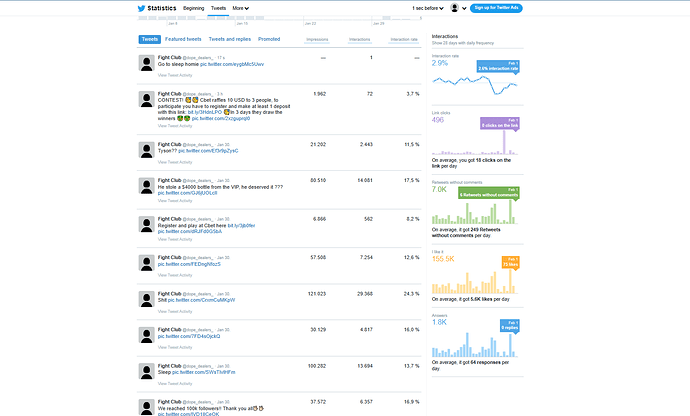Click the 1.8K answers total
690x416 pixels.
coord(439,322)
